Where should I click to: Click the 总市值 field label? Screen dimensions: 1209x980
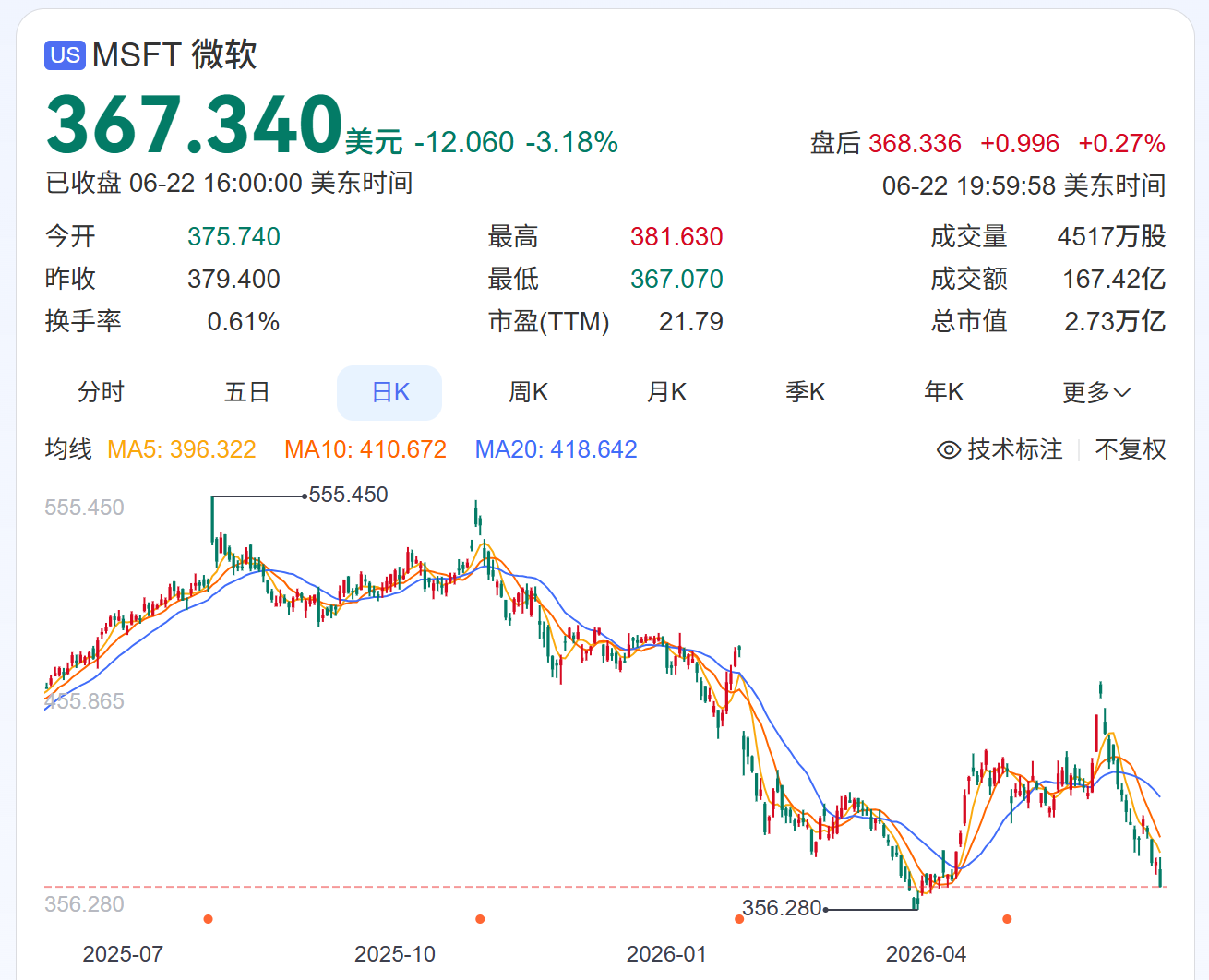point(969,322)
